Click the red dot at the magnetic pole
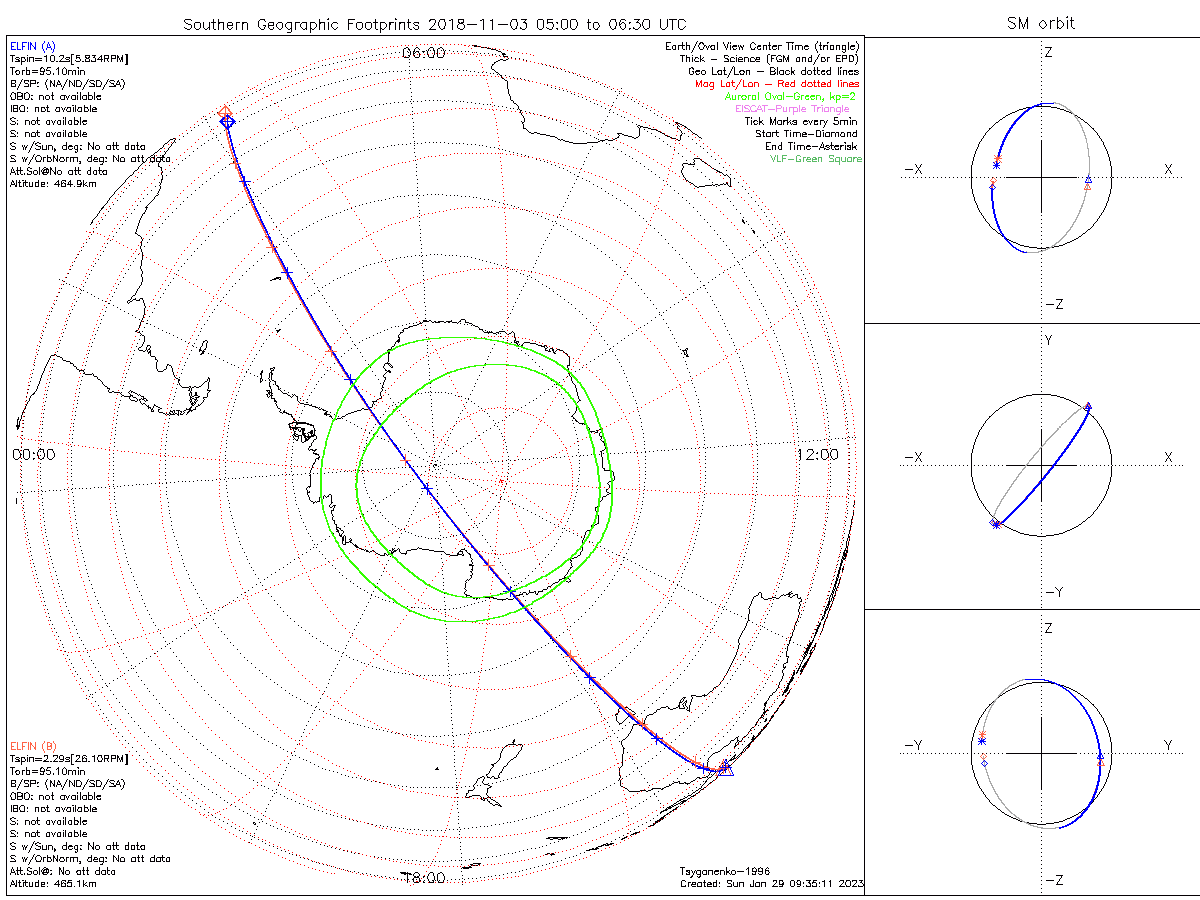Image resolution: width=1200 pixels, height=900 pixels. [501, 482]
